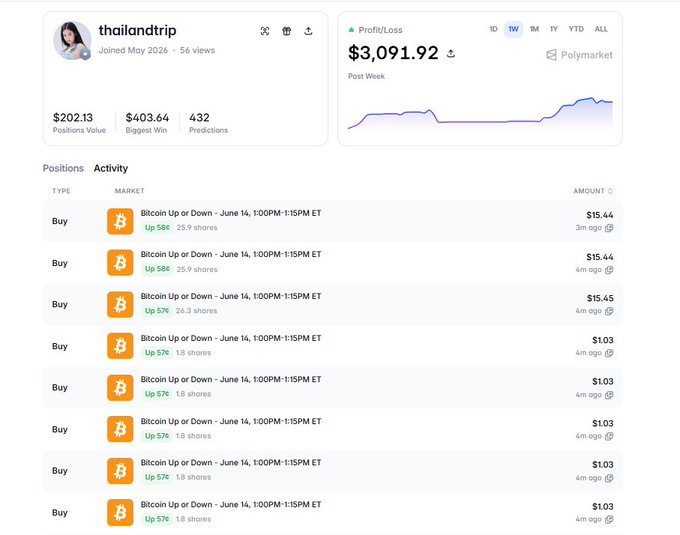Screen dimensions: 680x535
Task: Select the 1W profit range
Action: click(x=513, y=29)
